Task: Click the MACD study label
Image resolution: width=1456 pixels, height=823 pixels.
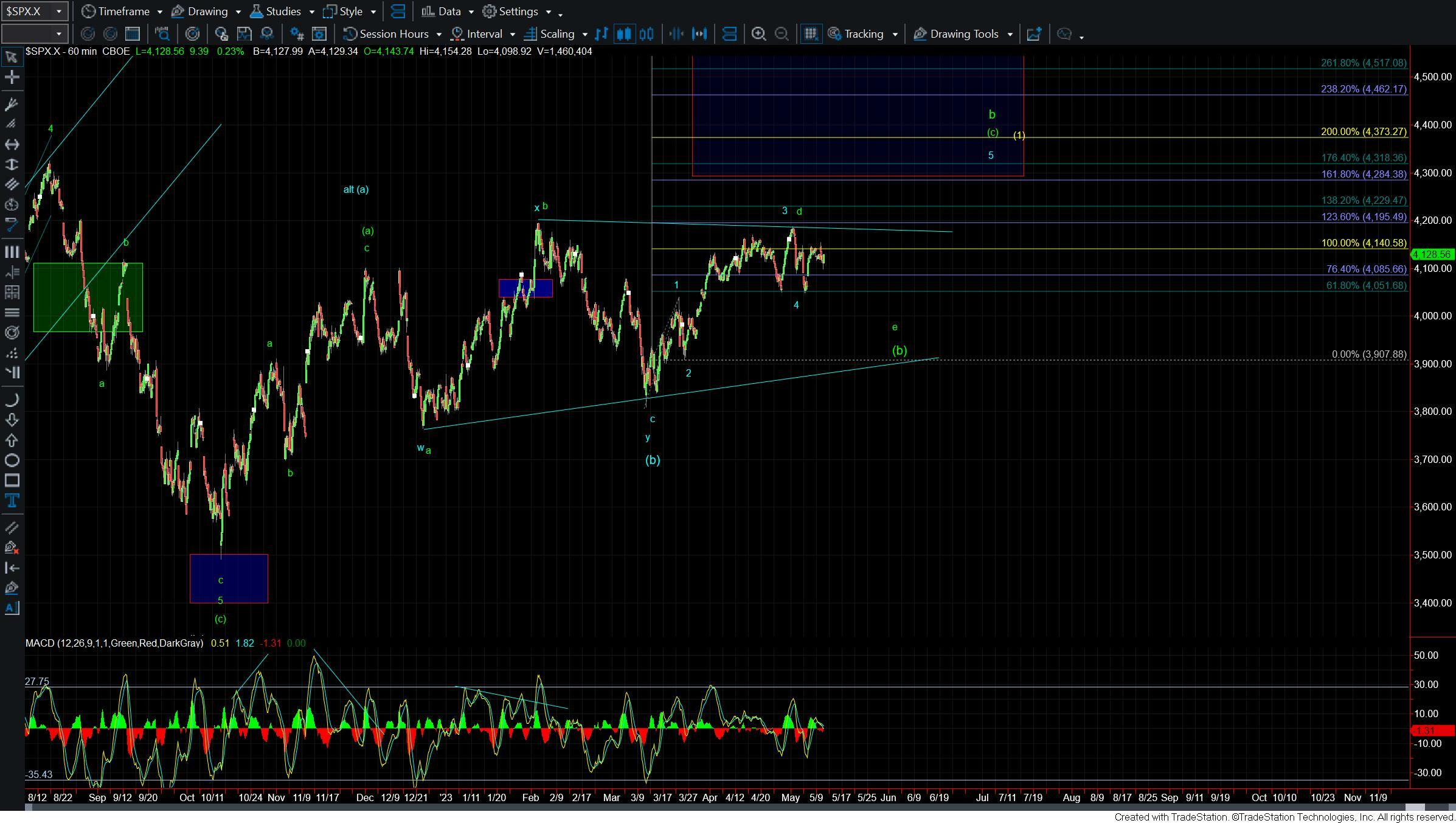Action: coord(114,643)
